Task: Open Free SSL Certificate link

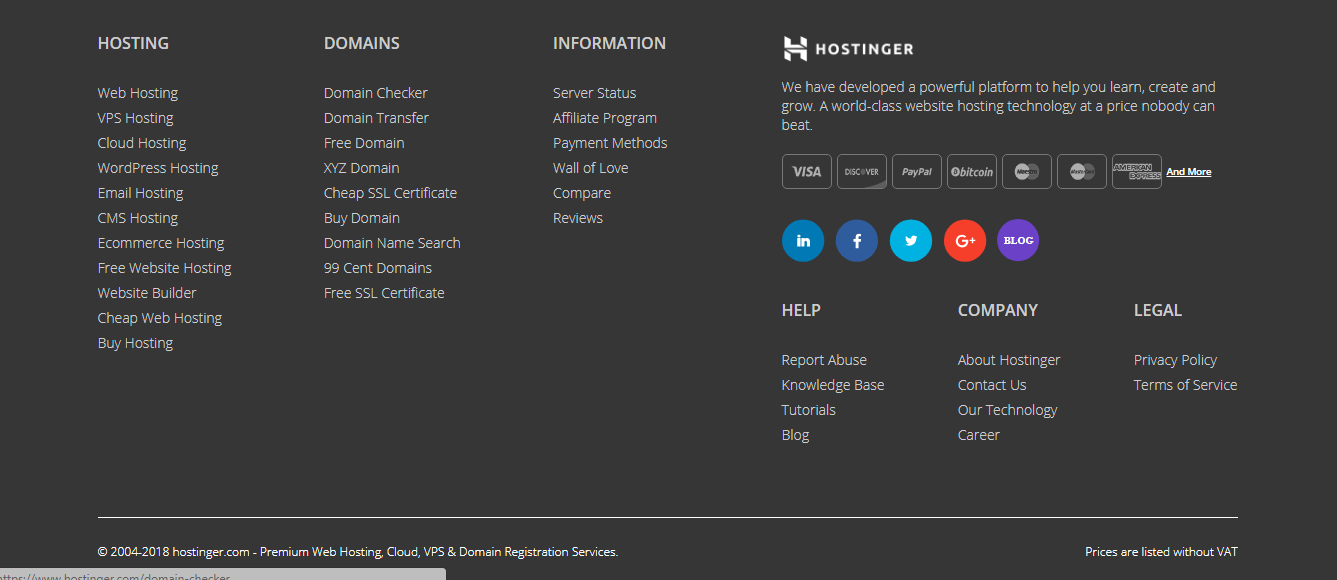Action: click(384, 293)
